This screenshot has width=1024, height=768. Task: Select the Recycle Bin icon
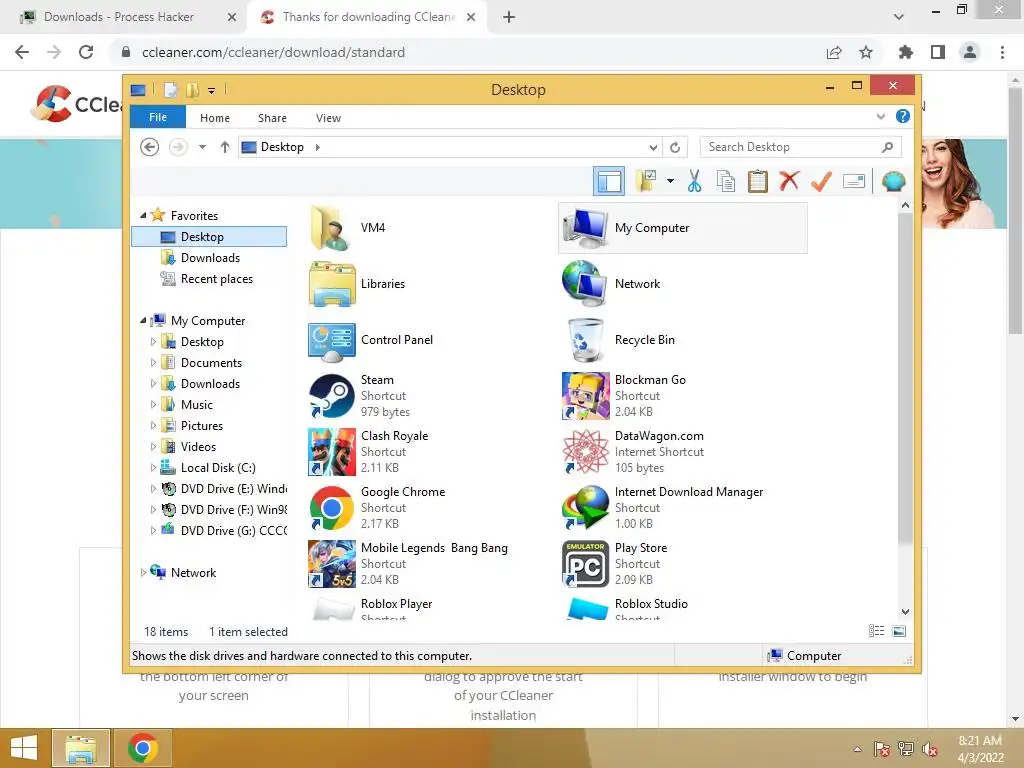click(586, 340)
